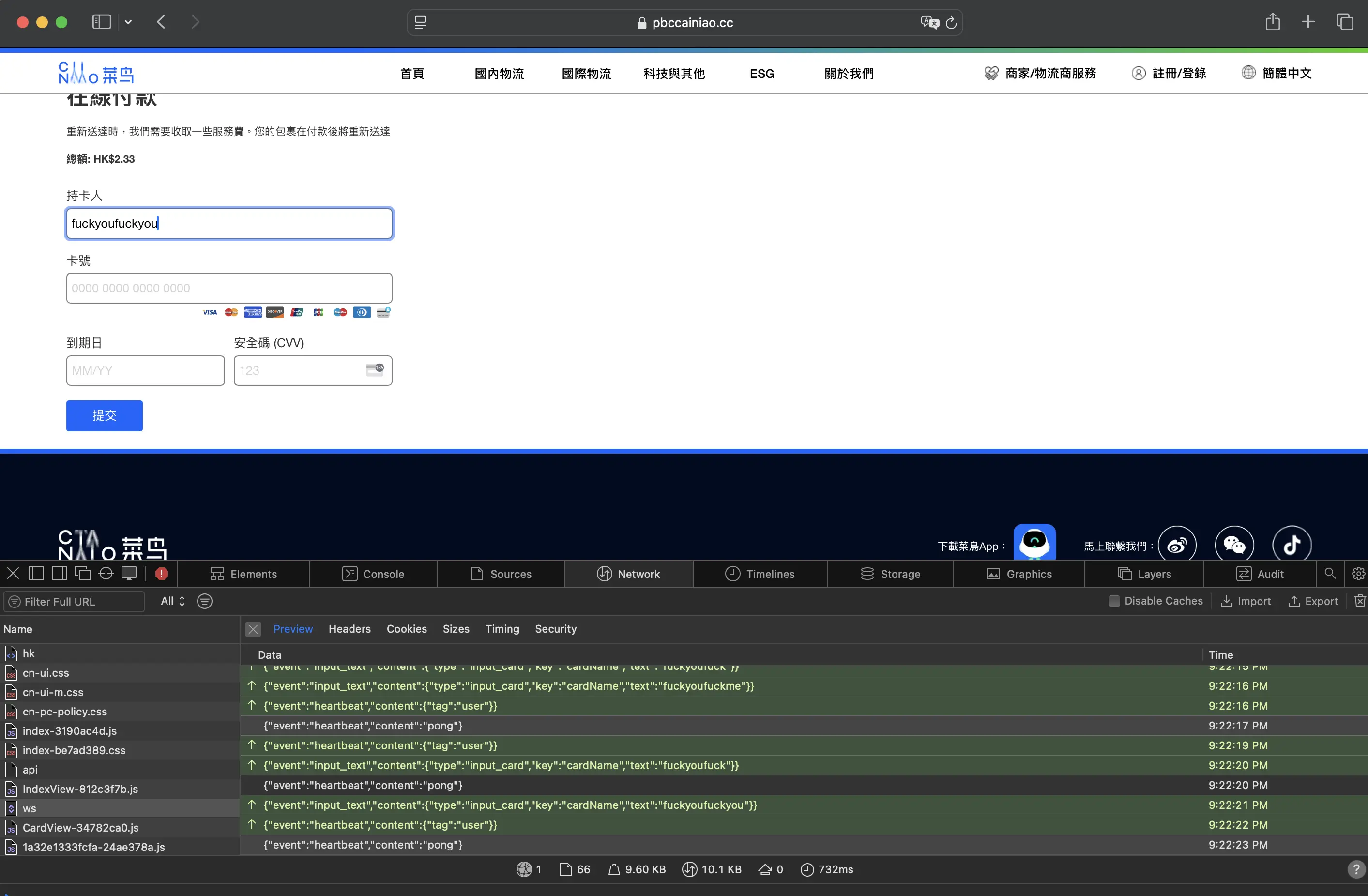The height and width of the screenshot is (896, 1368).
Task: Click the 持卡人 cardholder name field
Action: pyautogui.click(x=229, y=224)
